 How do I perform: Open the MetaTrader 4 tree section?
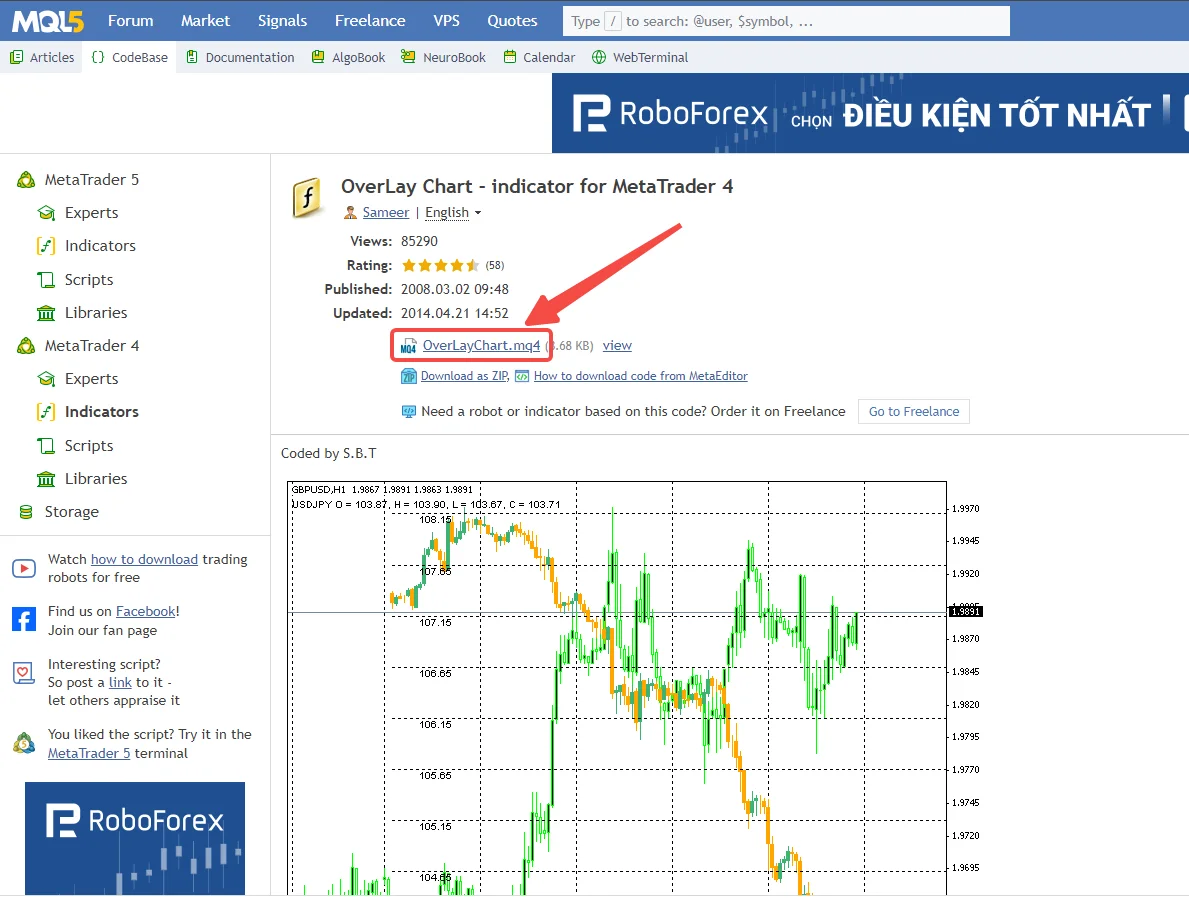(x=92, y=346)
